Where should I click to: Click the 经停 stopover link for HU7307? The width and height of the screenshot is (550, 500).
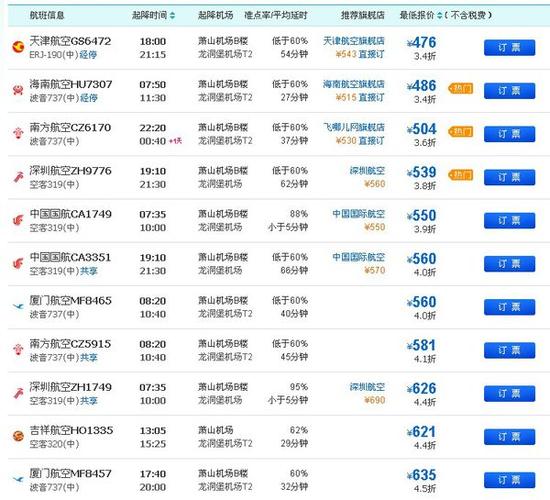pos(88,98)
